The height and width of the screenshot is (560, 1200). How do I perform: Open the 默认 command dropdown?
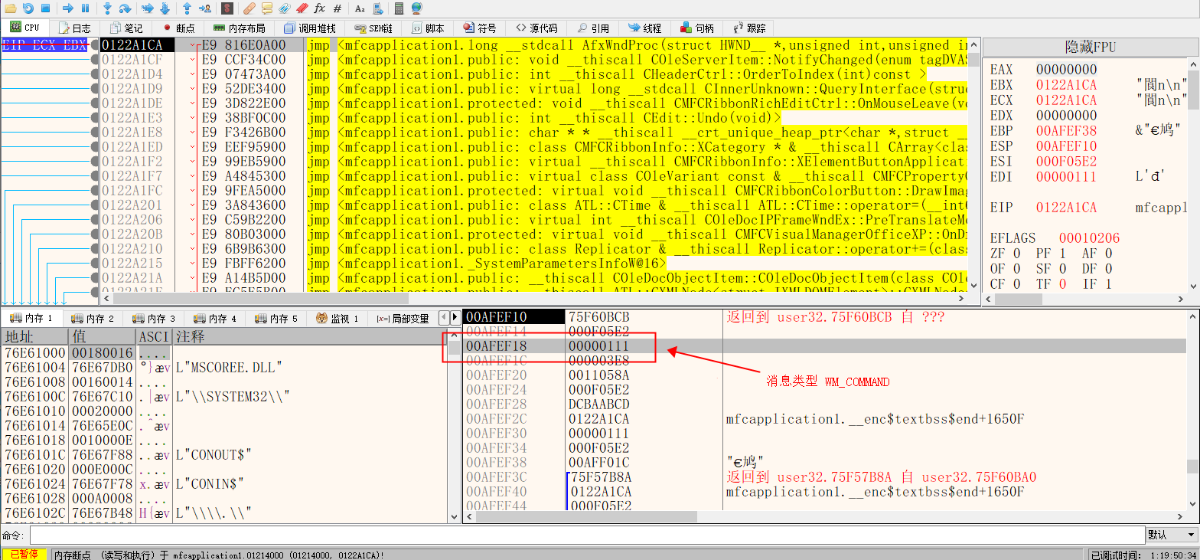tap(1171, 535)
